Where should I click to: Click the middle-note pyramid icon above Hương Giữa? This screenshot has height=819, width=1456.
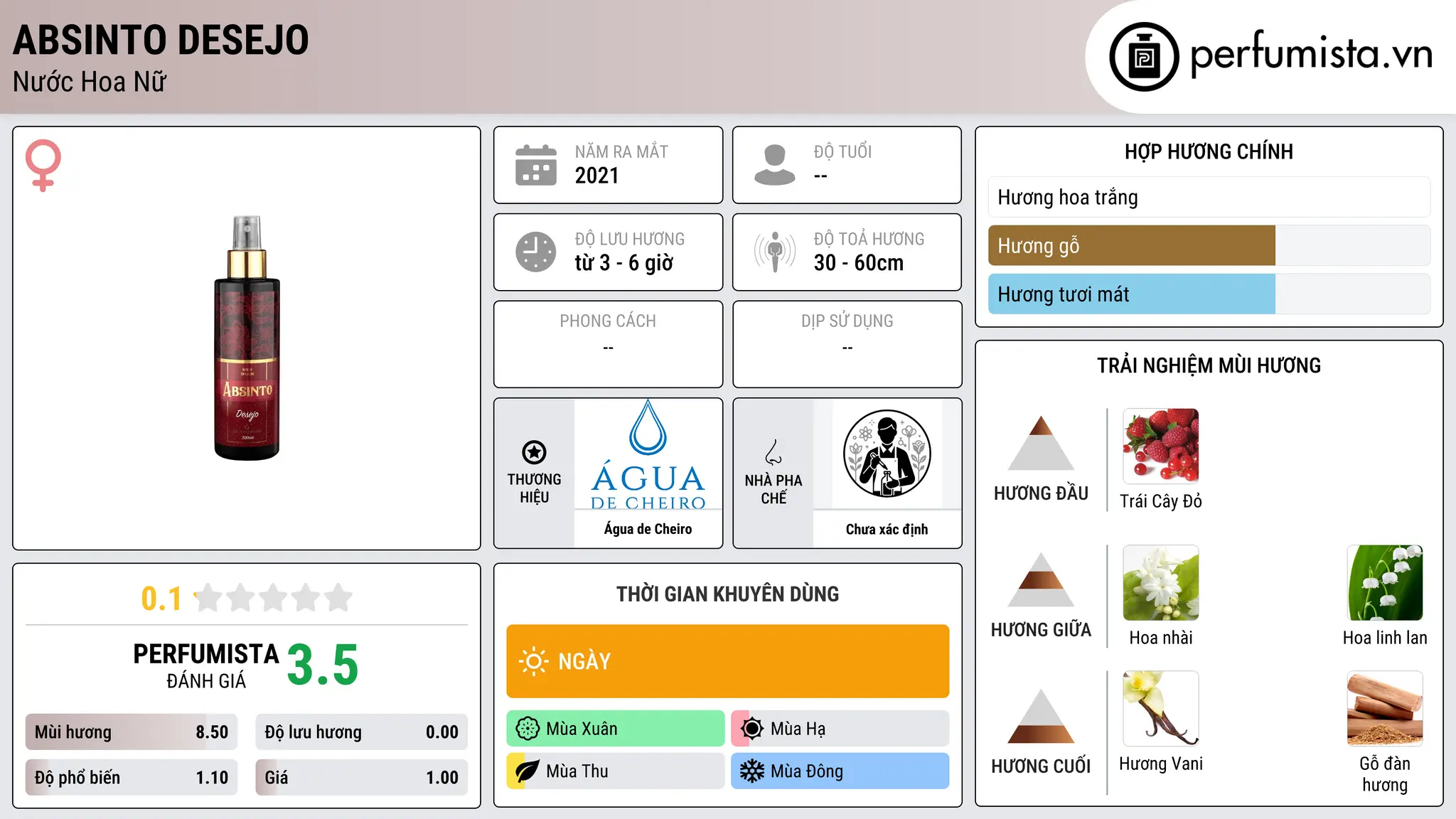tap(1041, 579)
